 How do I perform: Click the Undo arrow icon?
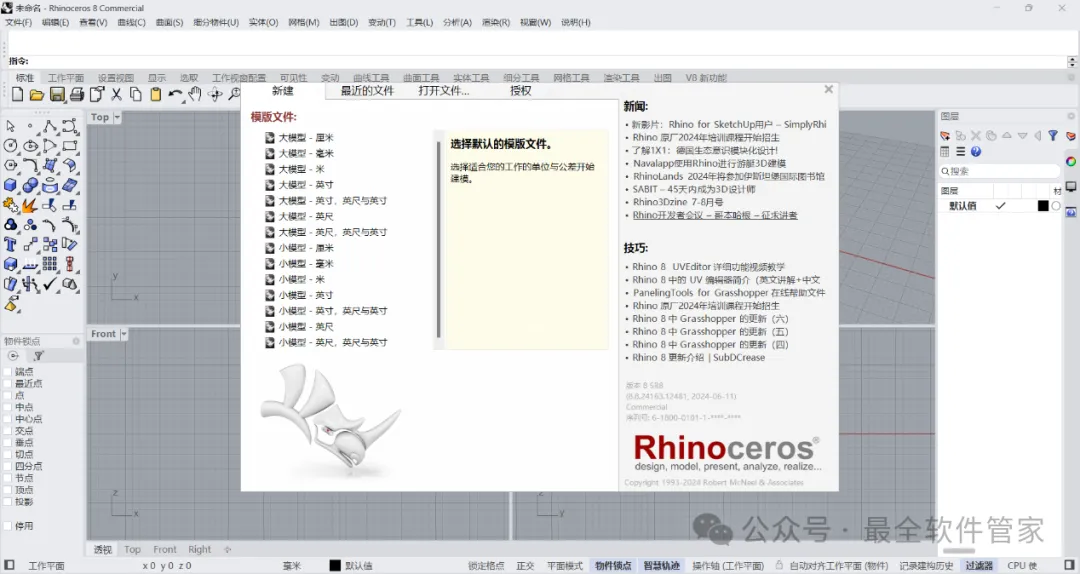click(x=175, y=94)
